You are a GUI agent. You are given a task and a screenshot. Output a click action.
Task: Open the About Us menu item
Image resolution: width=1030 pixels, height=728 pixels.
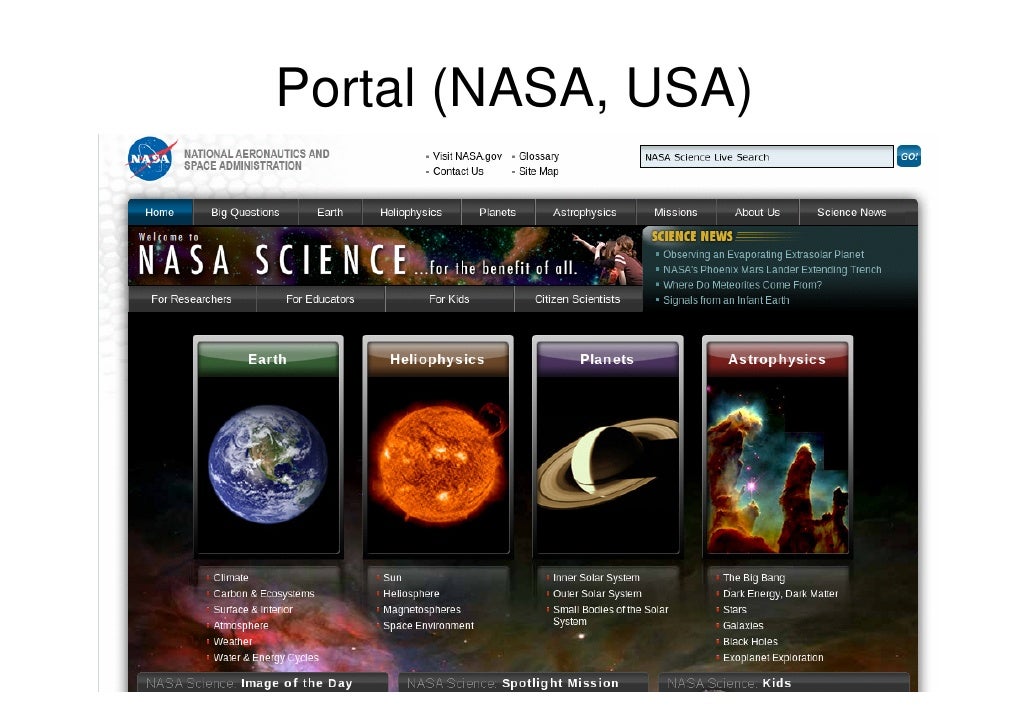click(x=757, y=212)
